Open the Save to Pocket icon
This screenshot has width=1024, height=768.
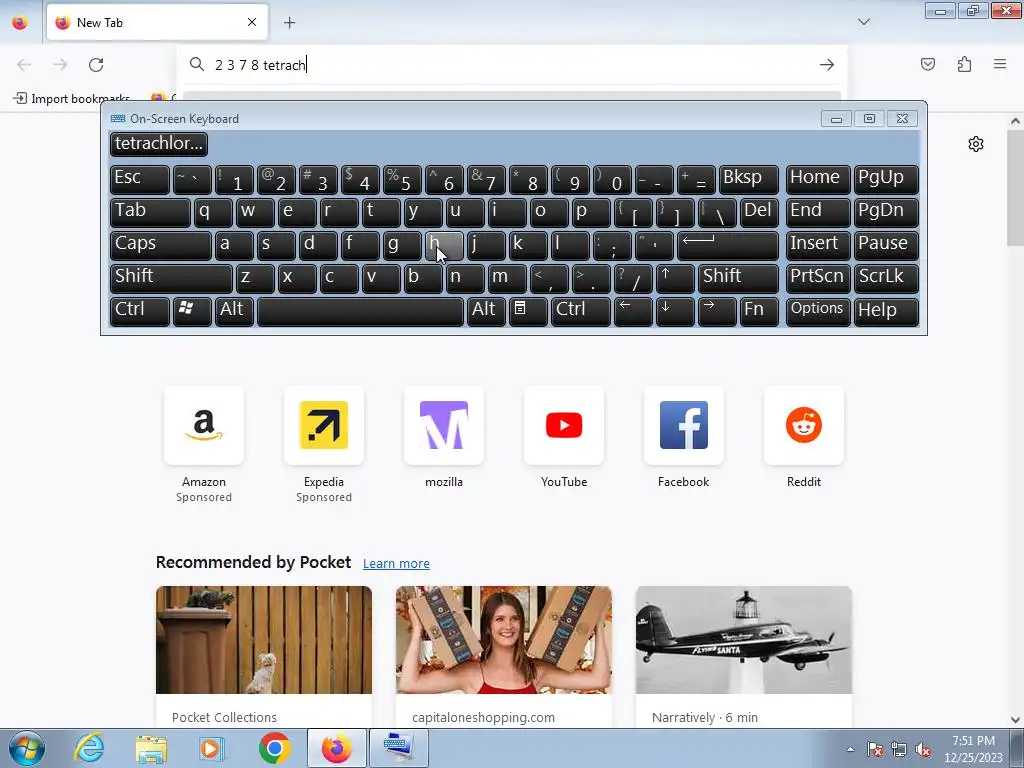coord(927,64)
